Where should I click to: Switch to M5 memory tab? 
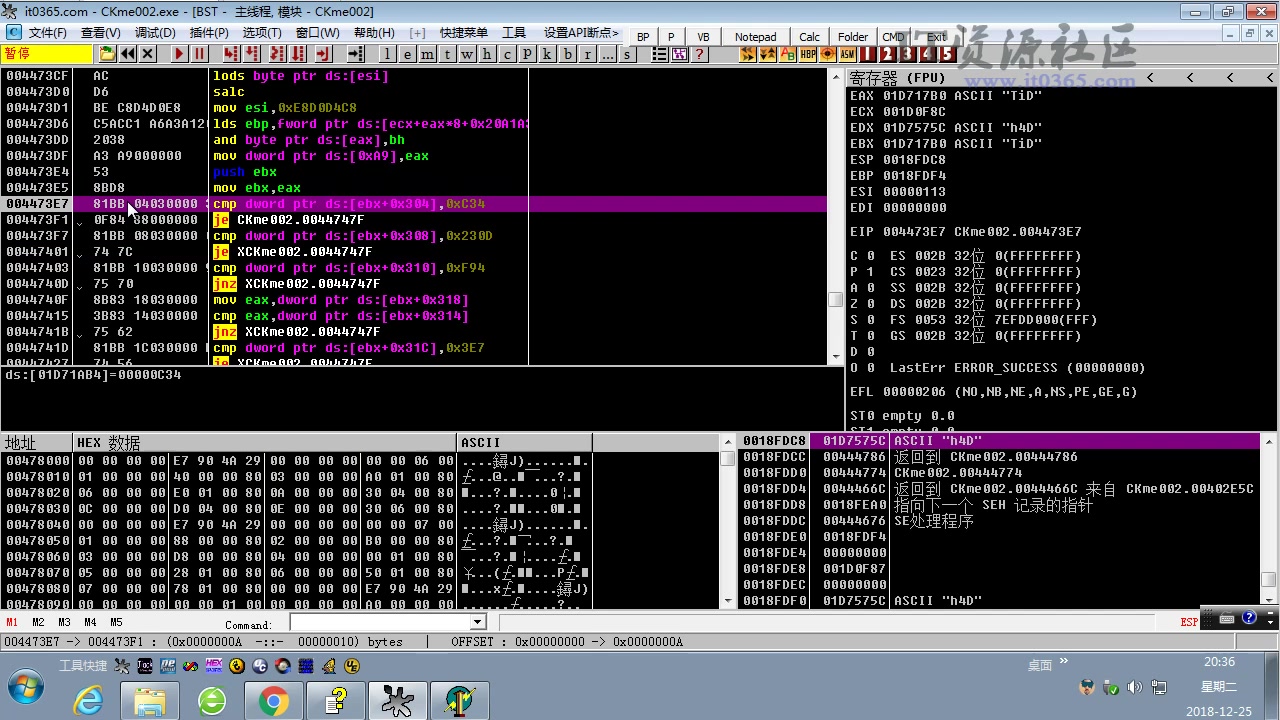[116, 623]
